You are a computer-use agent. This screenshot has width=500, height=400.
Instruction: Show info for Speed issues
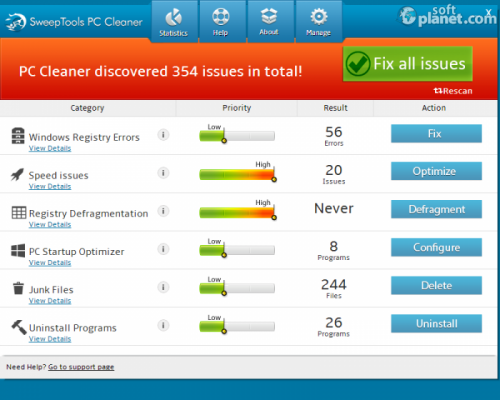[163, 173]
